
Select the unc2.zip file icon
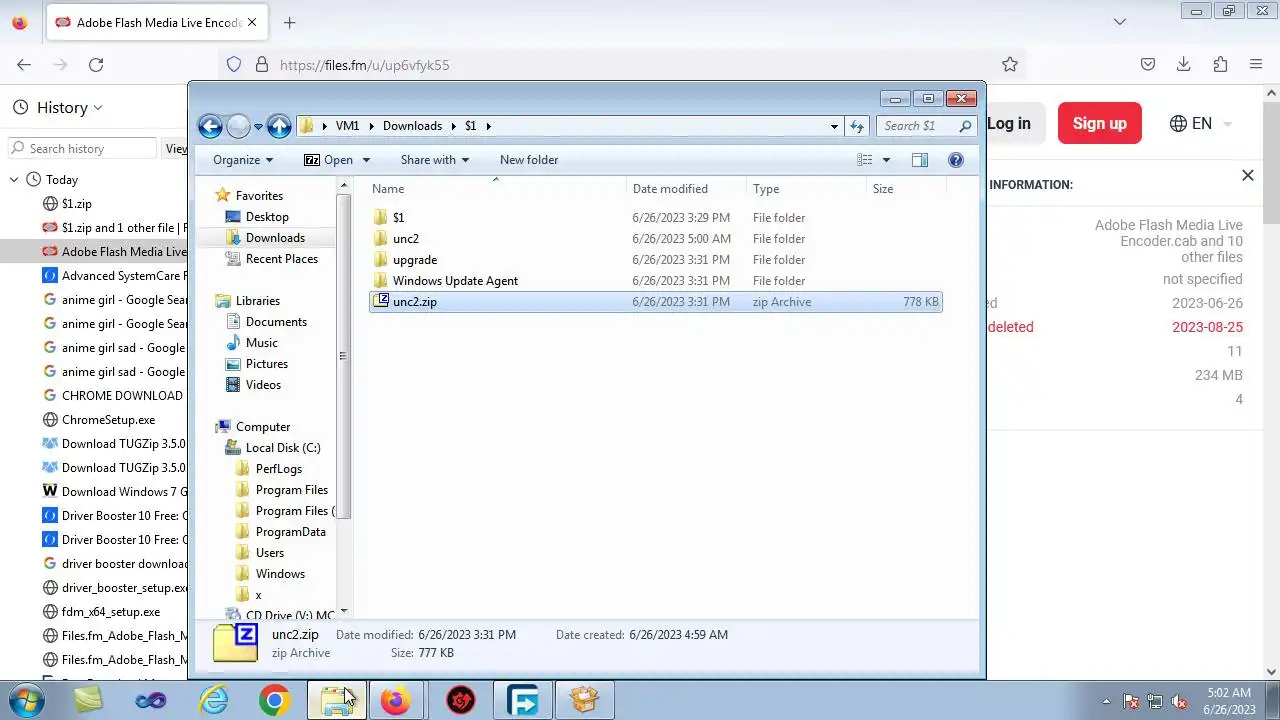(380, 301)
